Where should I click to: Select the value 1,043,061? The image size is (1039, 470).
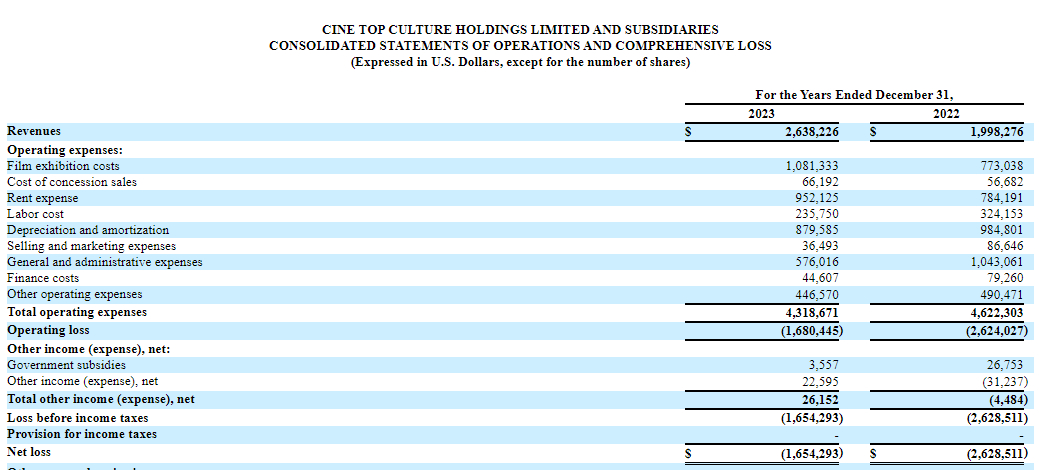coord(997,262)
